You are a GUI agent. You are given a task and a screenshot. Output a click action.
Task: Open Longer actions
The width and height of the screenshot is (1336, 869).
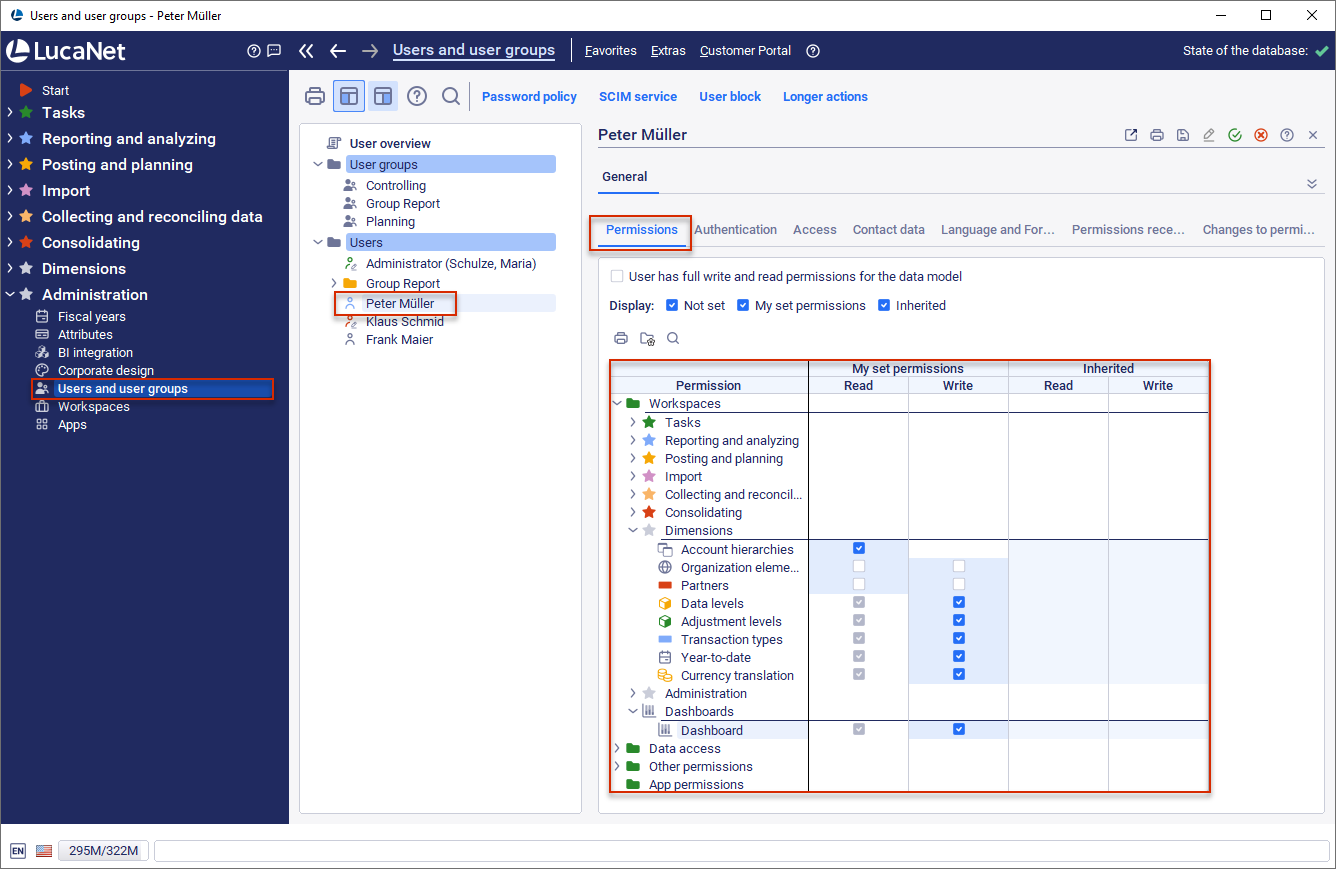(825, 97)
